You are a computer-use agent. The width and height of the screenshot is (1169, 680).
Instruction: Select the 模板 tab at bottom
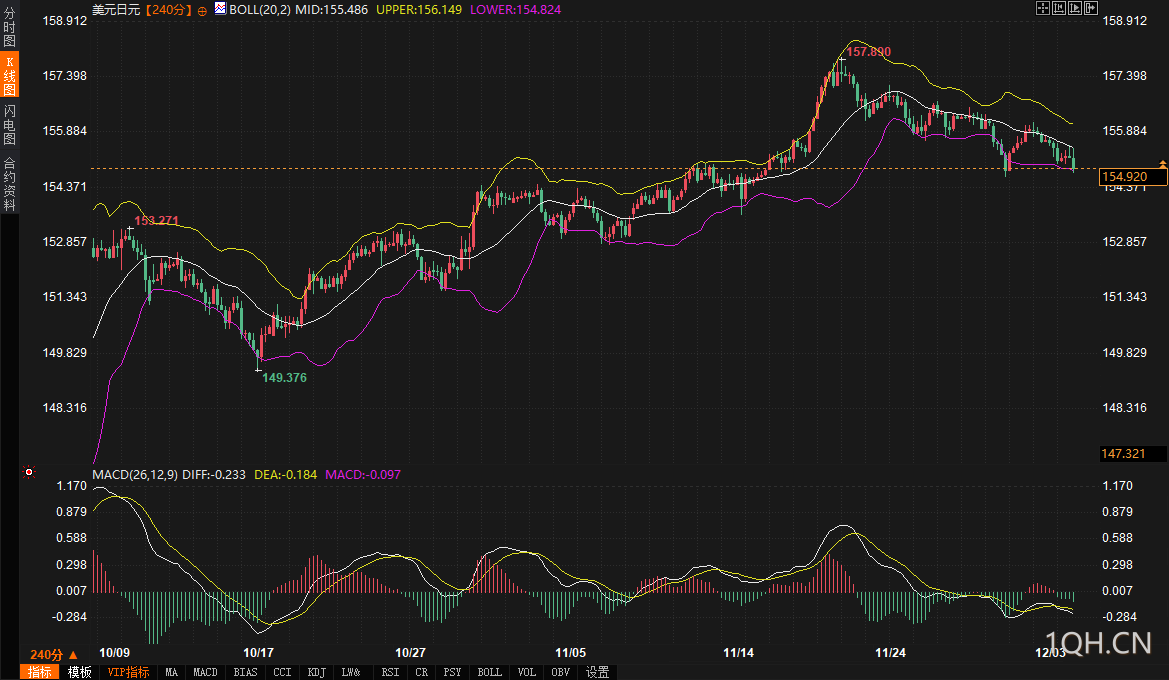tap(80, 672)
